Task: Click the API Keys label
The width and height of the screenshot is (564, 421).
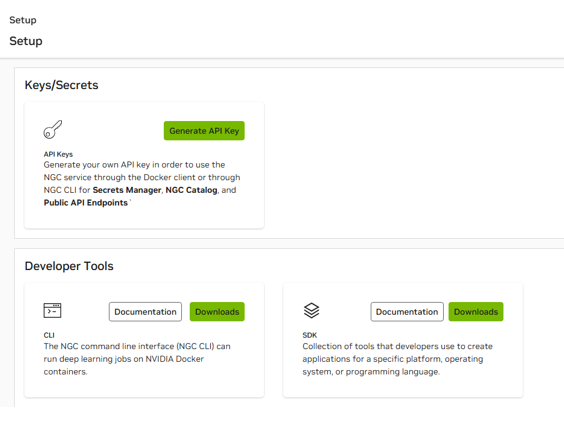Action: (x=58, y=154)
